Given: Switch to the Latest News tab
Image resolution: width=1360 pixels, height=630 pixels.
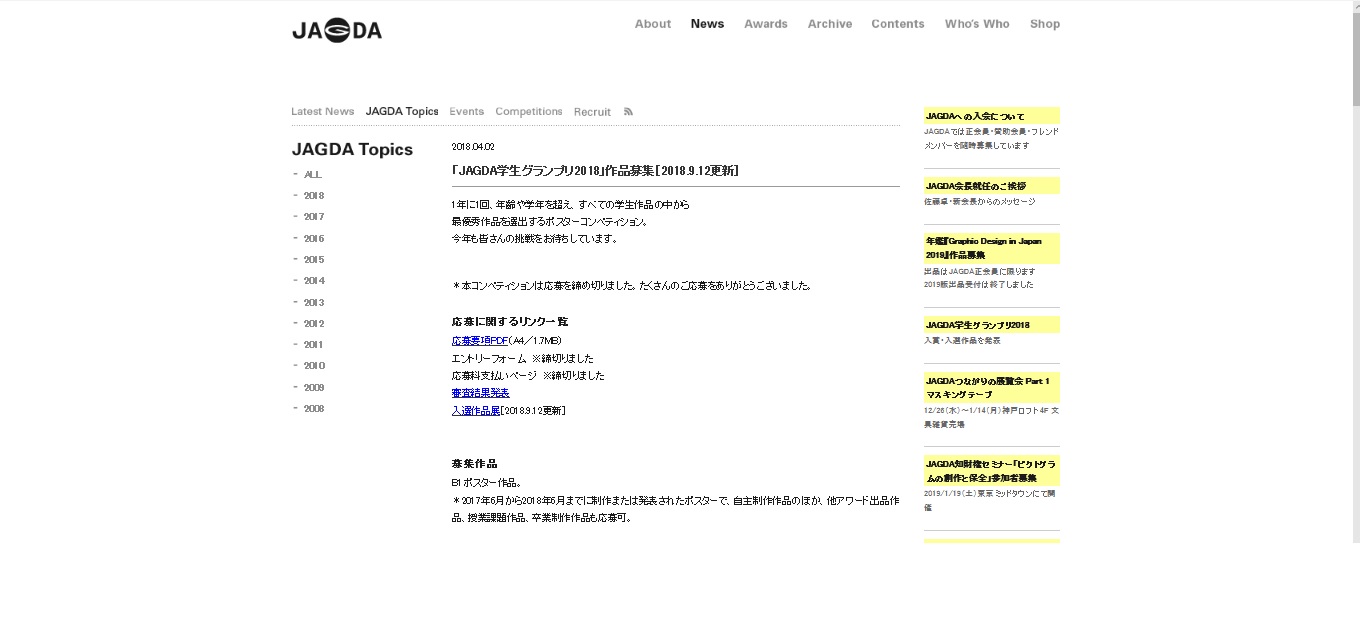Looking at the screenshot, I should coord(323,111).
